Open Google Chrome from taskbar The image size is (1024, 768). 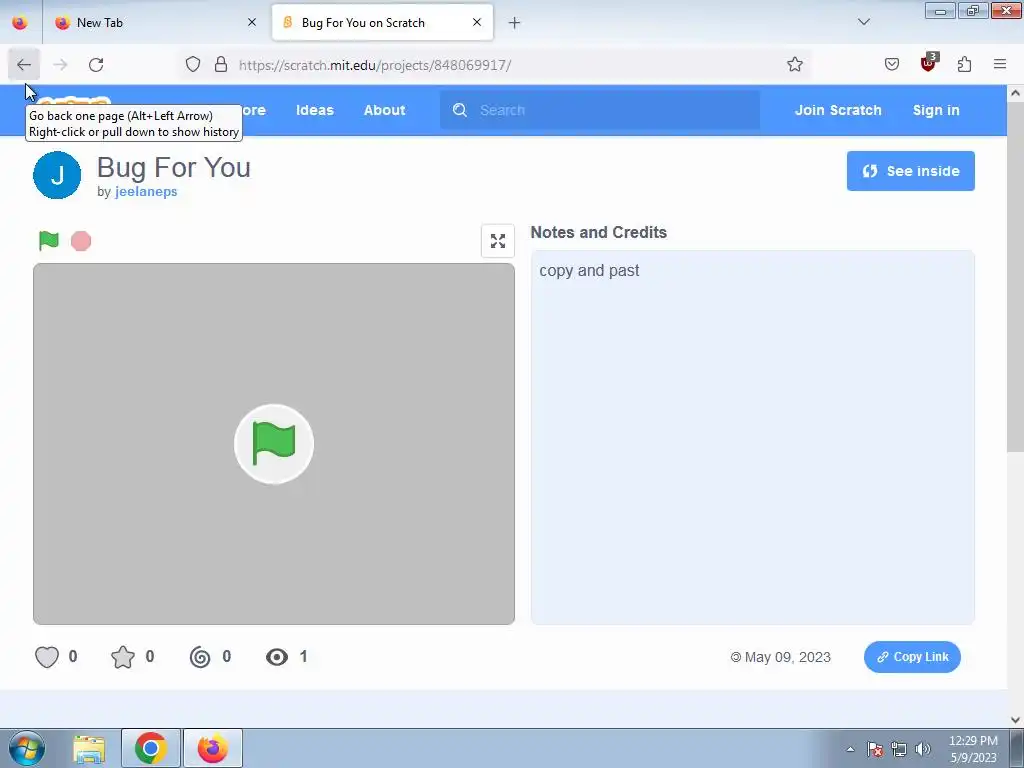tap(151, 749)
